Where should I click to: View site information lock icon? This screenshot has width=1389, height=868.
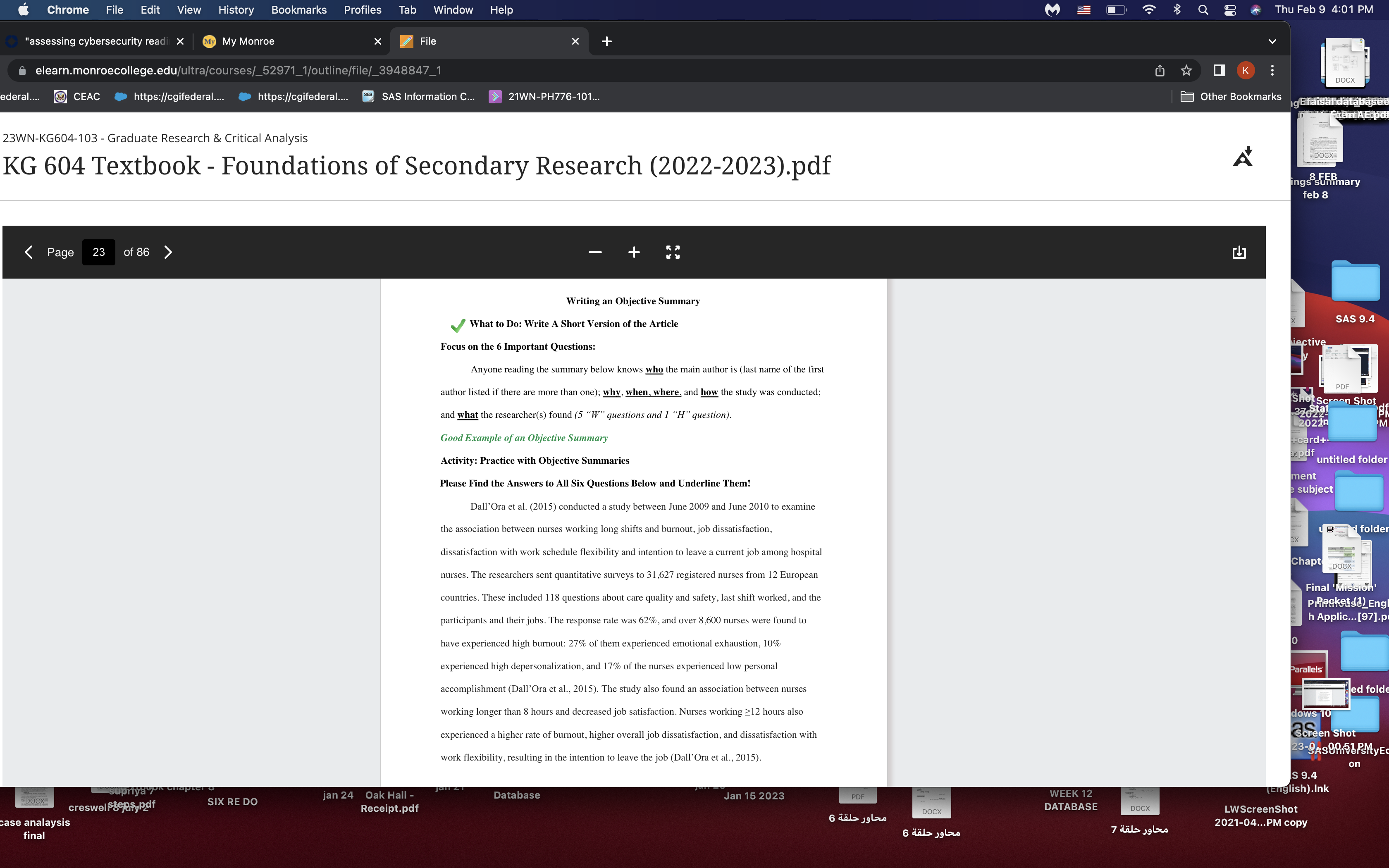pyautogui.click(x=22, y=70)
